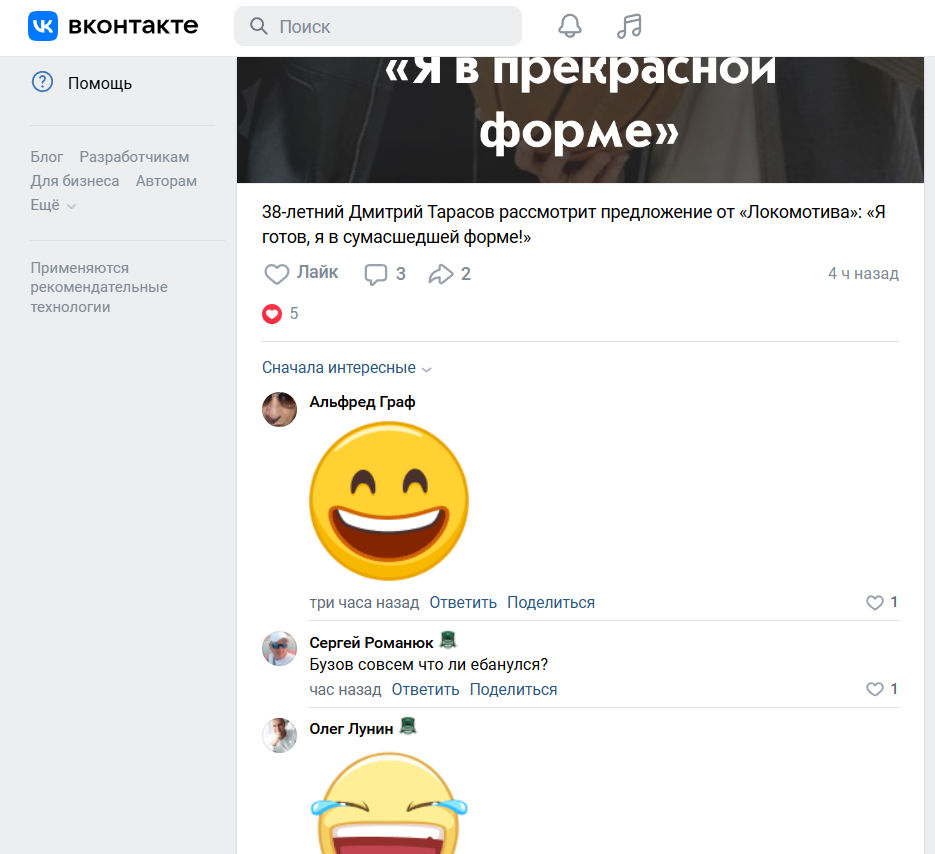Image resolution: width=935 pixels, height=854 pixels.
Task: Open the «Я в прекрасной форме» post image
Action: [580, 119]
